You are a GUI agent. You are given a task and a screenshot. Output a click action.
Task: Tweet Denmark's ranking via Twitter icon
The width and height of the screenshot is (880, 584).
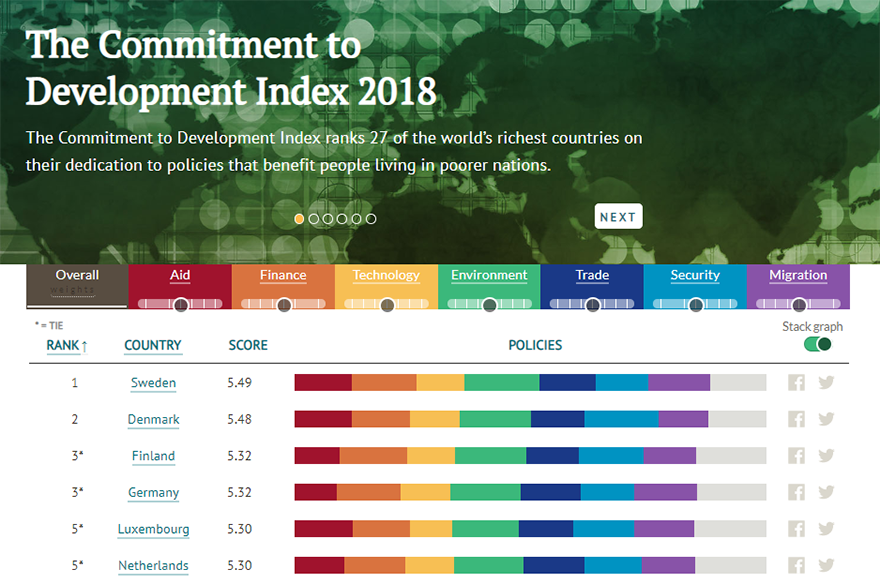pos(826,419)
